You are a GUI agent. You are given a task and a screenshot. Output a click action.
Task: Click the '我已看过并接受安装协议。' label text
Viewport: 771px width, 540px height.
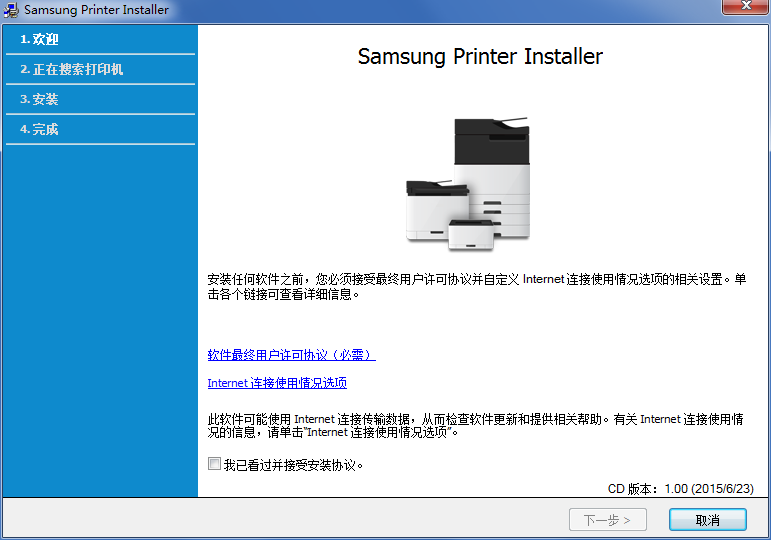point(294,465)
